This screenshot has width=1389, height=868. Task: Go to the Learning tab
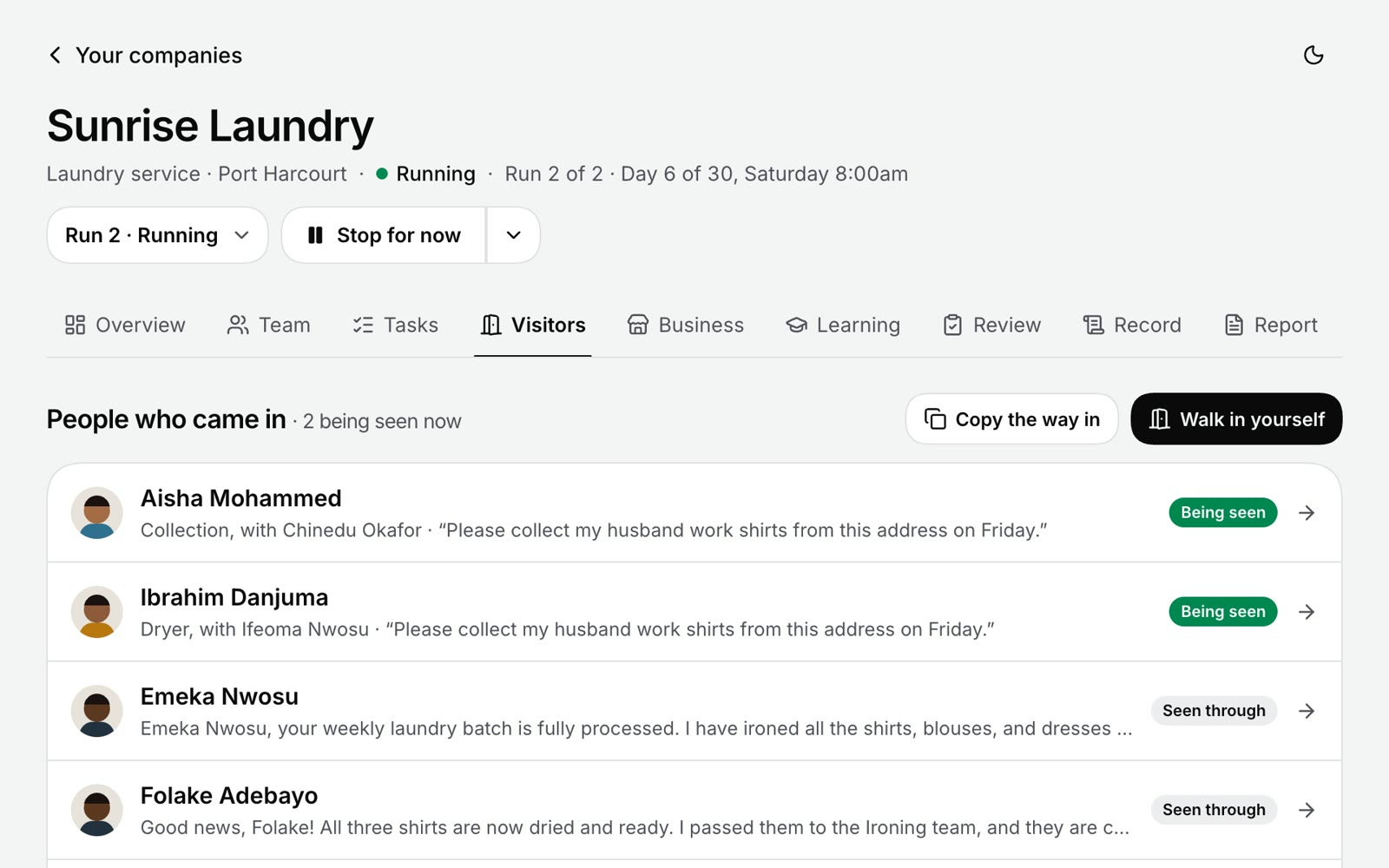[843, 325]
